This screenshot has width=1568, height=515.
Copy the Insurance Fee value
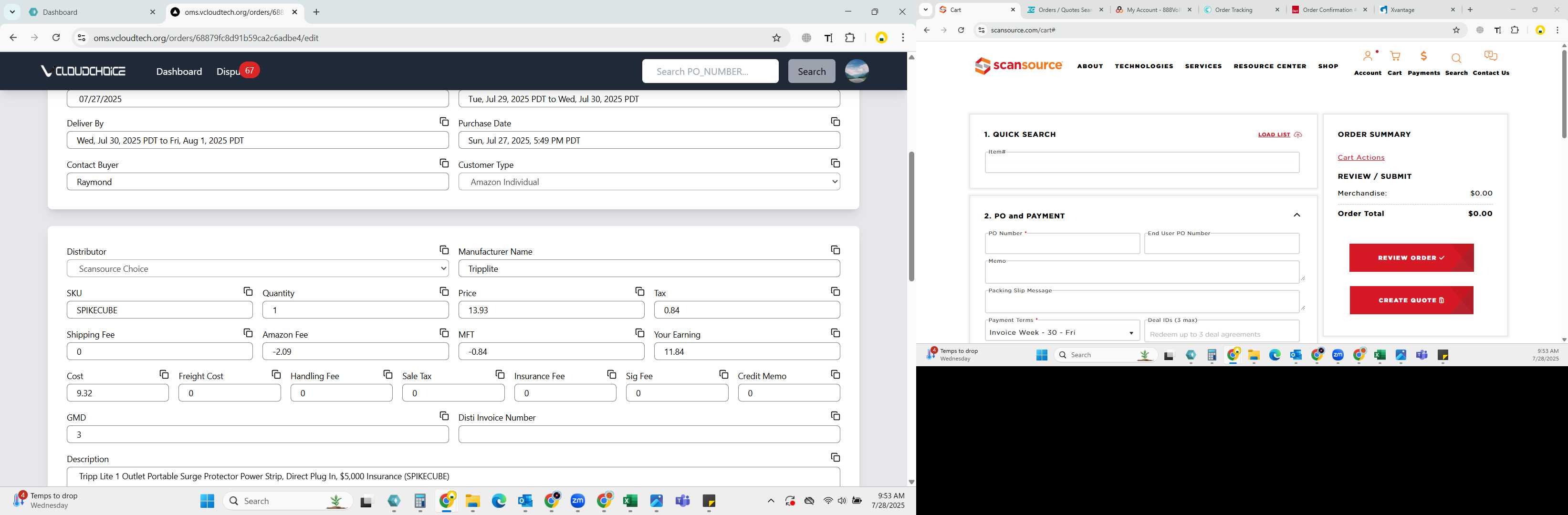pyautogui.click(x=612, y=374)
